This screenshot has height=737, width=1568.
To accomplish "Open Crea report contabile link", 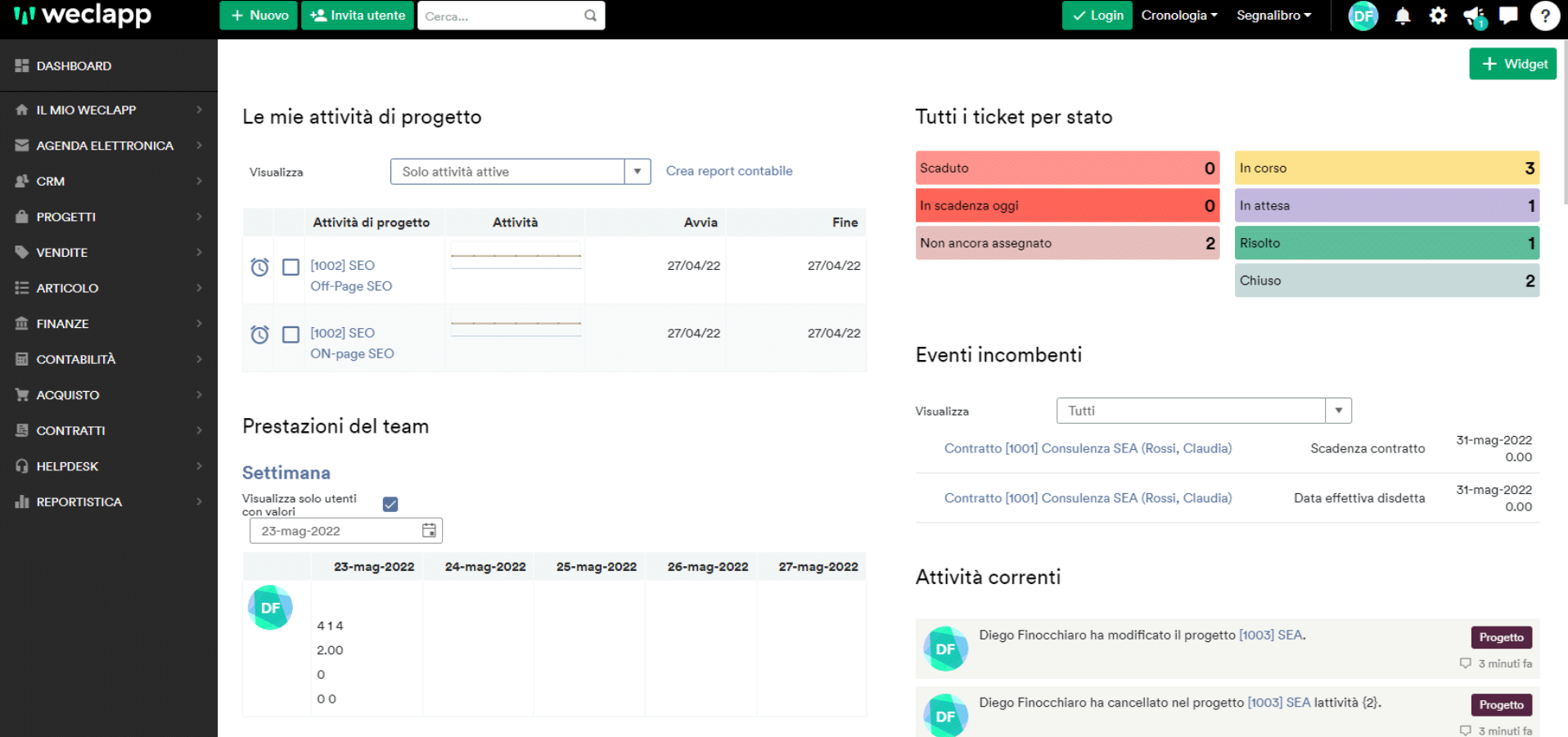I will click(729, 171).
